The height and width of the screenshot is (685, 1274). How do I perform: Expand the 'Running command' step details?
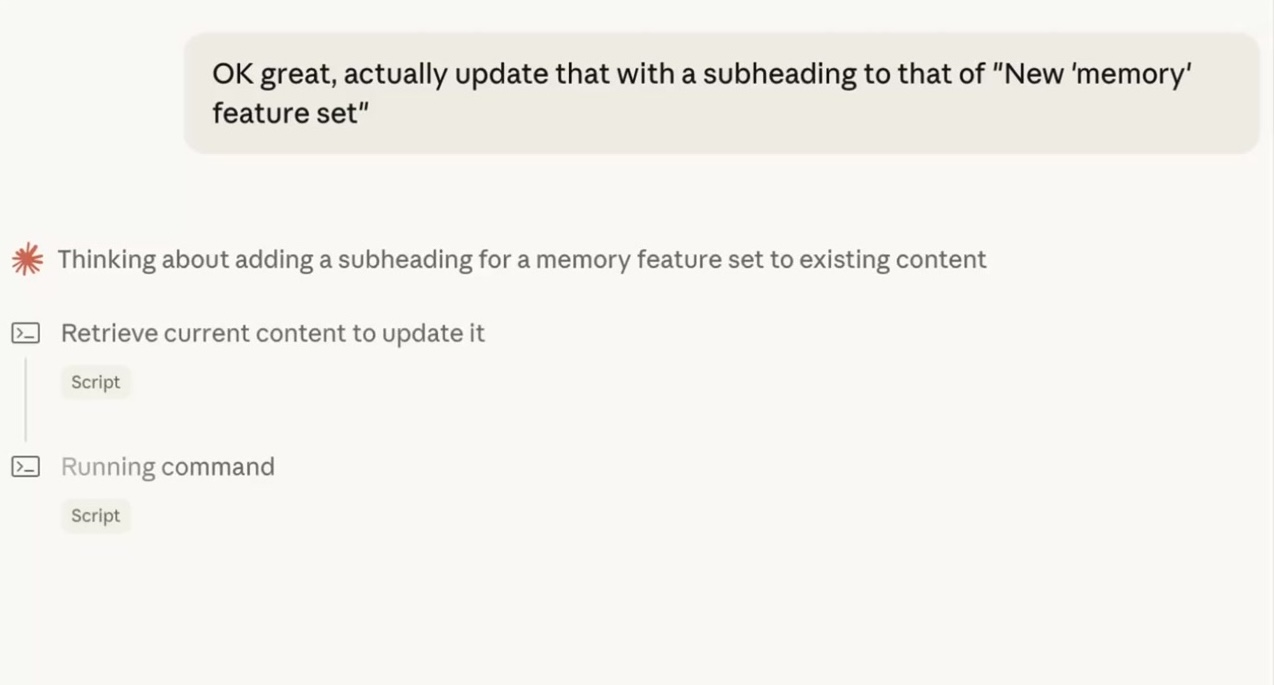167,466
